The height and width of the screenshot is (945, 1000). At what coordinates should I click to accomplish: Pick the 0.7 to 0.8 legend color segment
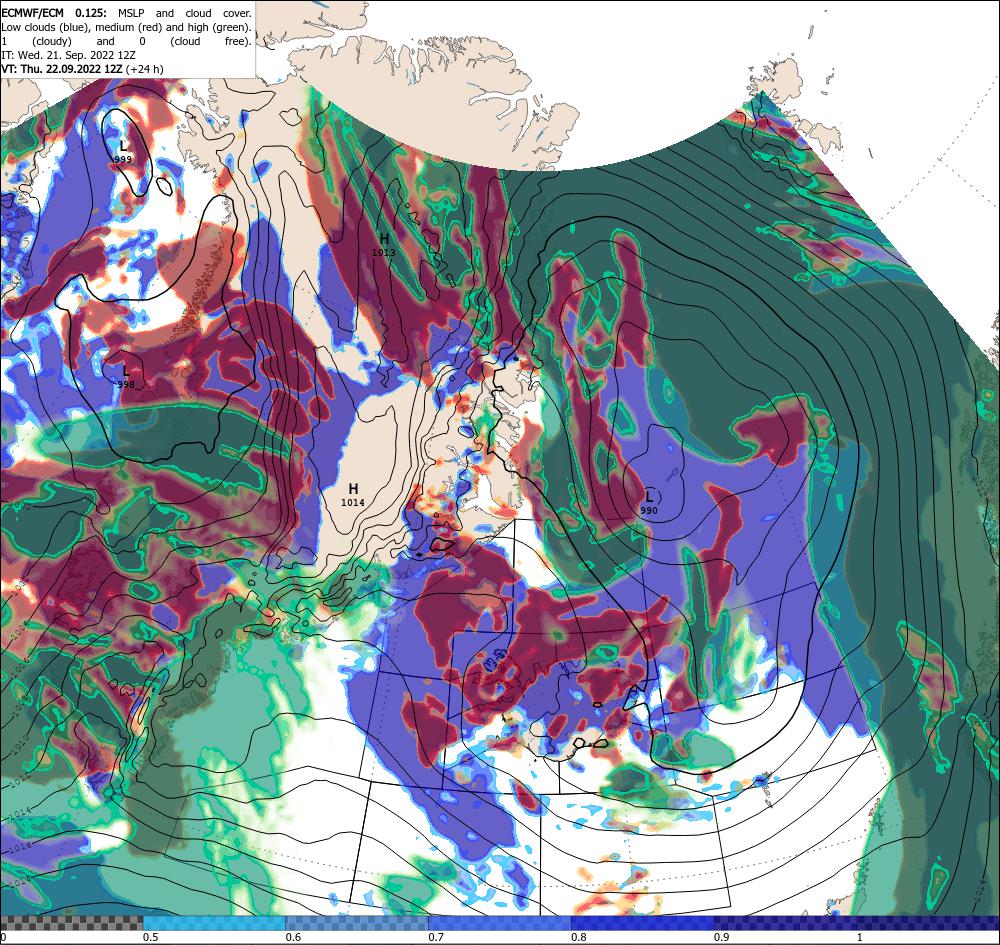pyautogui.click(x=500, y=923)
